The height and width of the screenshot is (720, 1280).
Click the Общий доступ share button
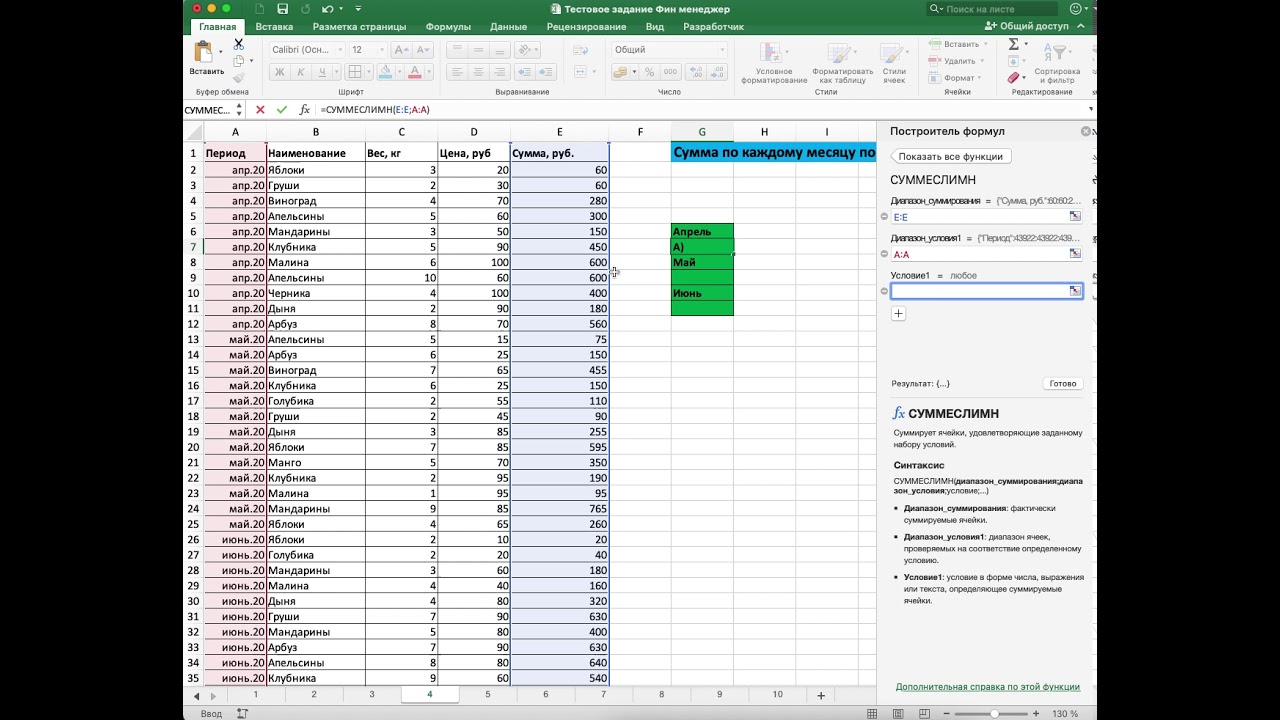(x=1027, y=27)
